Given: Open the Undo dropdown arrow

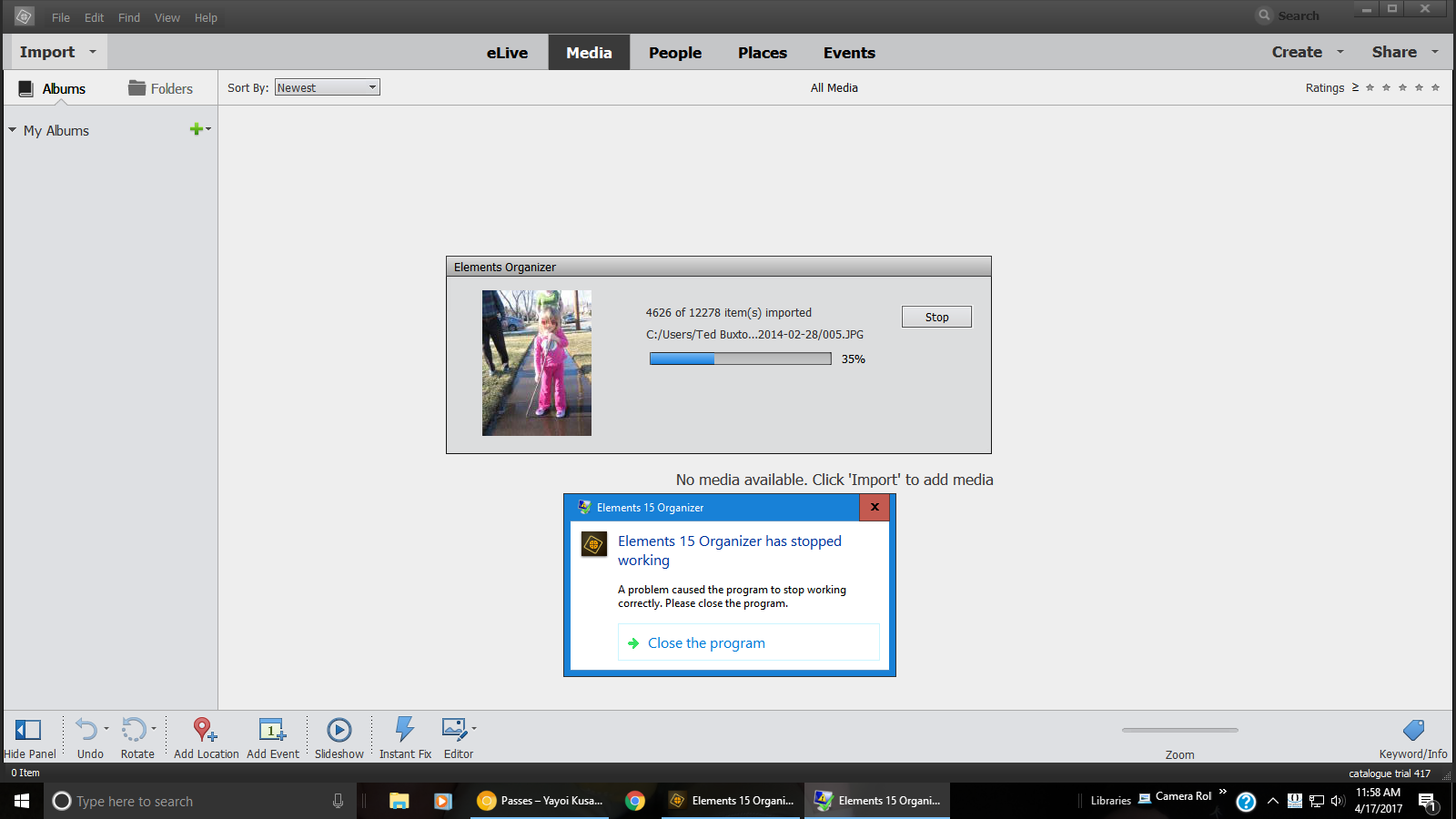Looking at the screenshot, I should (x=106, y=728).
